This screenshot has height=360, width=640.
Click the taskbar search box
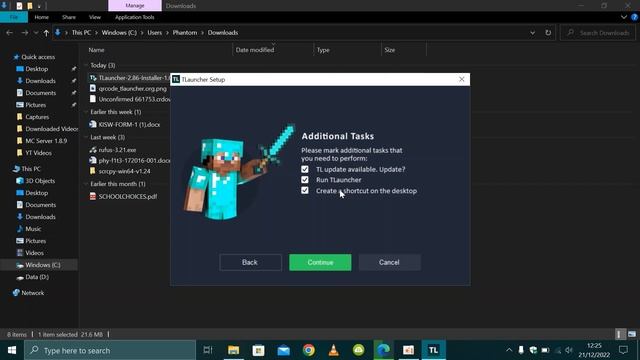pos(110,350)
